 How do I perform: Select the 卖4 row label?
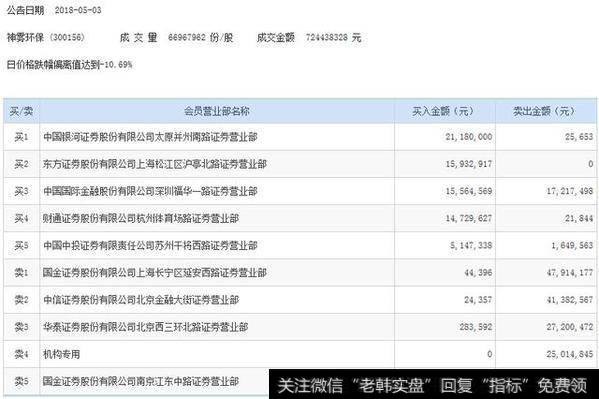click(x=21, y=354)
